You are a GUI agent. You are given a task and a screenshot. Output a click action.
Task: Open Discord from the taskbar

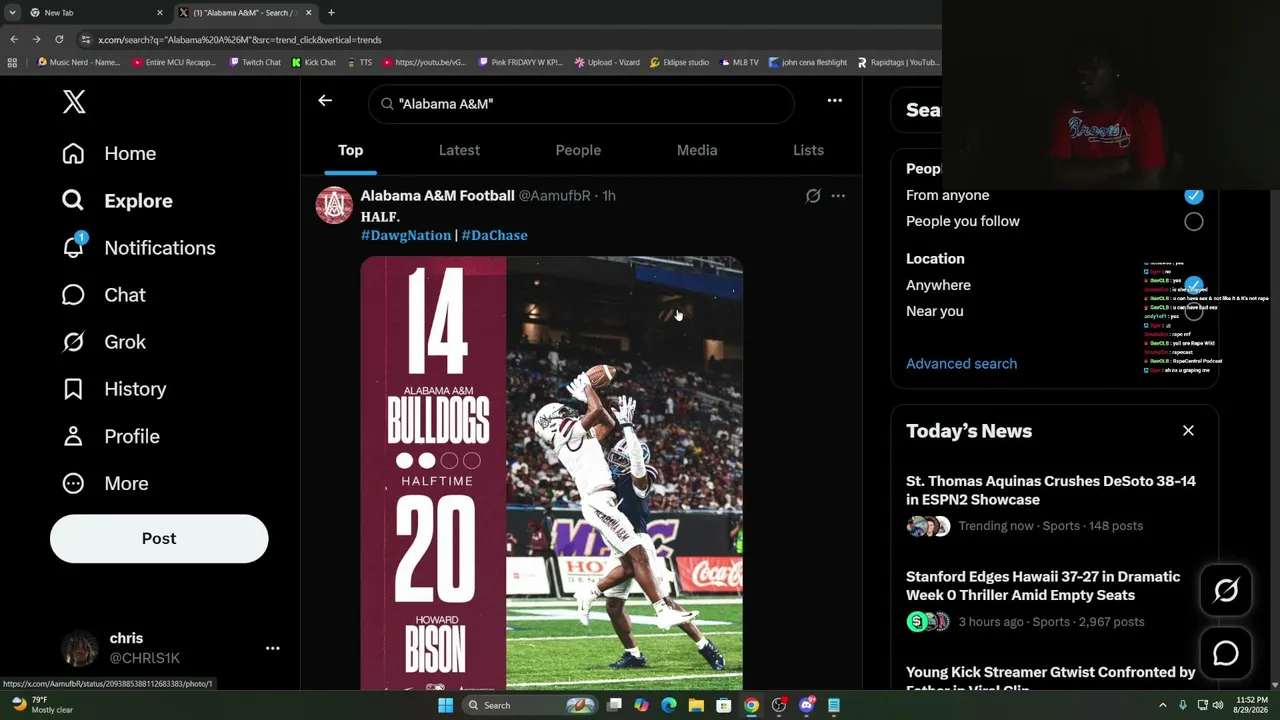click(807, 705)
